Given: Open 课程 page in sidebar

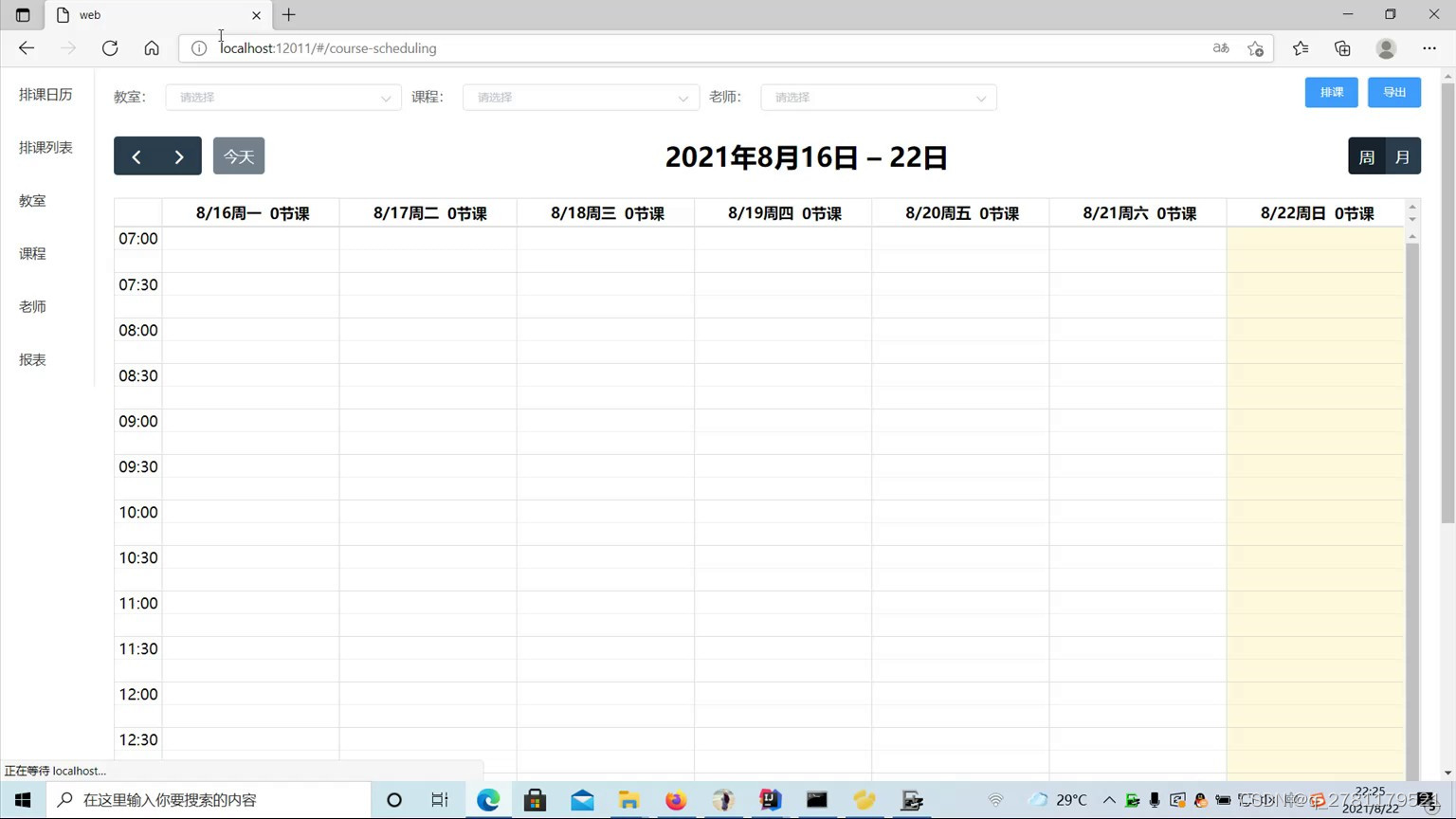Looking at the screenshot, I should (32, 254).
